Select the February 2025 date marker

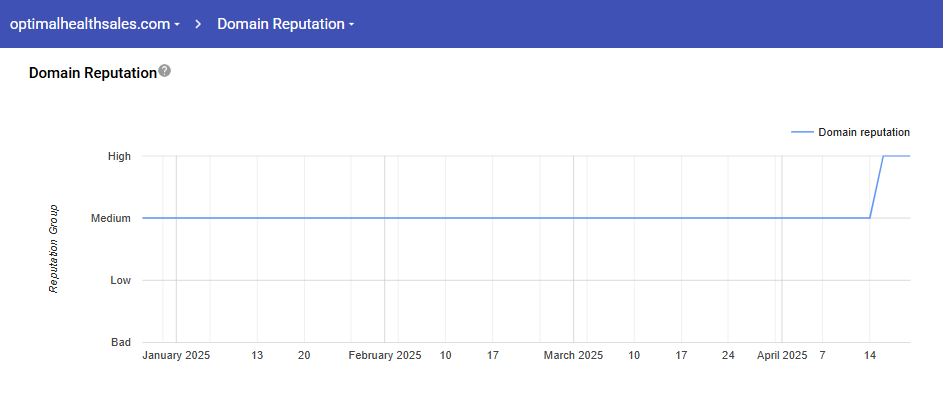385,355
